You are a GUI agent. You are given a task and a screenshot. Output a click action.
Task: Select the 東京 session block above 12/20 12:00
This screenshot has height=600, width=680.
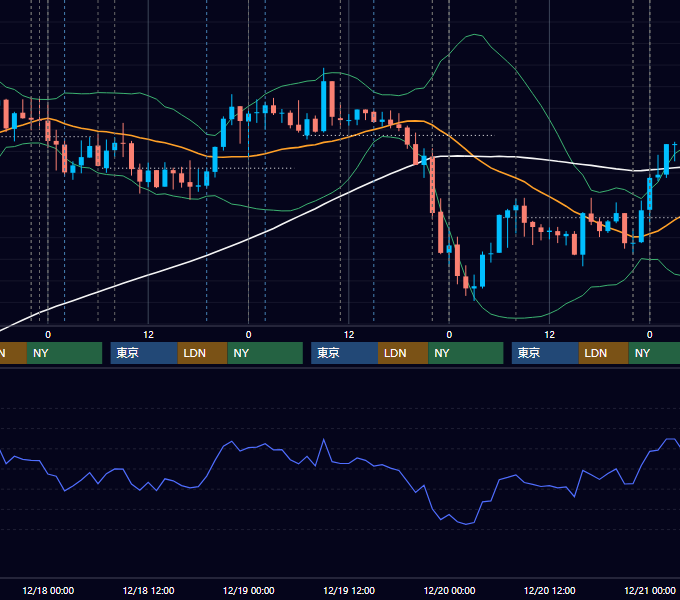click(545, 353)
